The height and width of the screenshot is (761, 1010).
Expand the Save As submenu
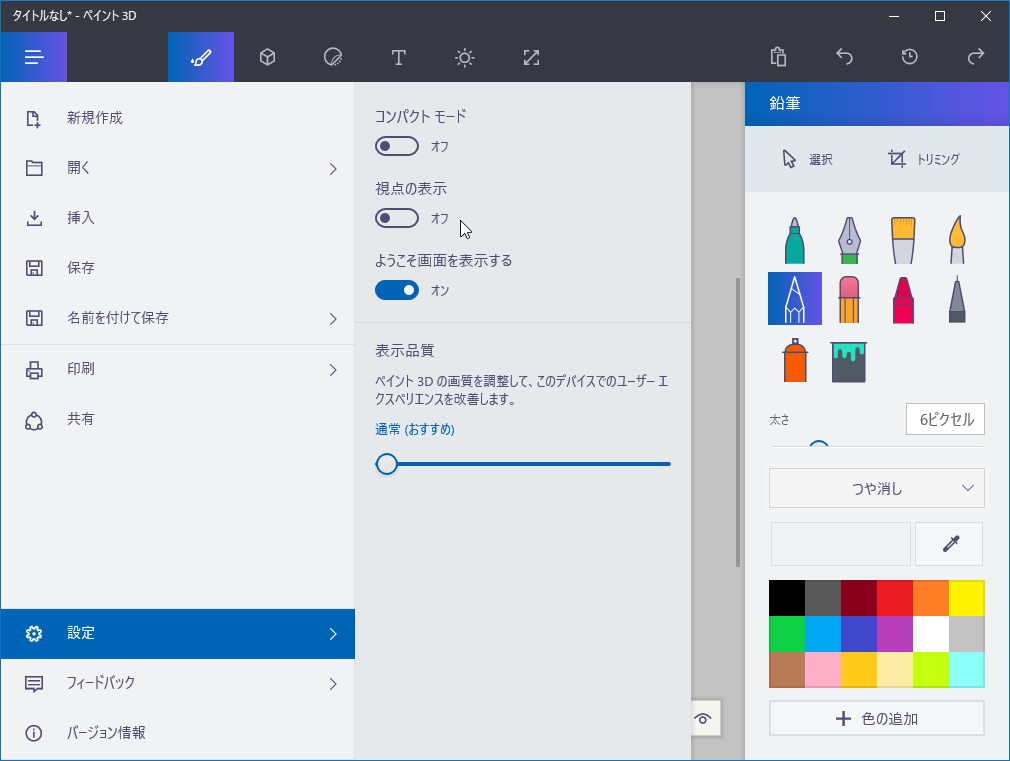pos(178,318)
